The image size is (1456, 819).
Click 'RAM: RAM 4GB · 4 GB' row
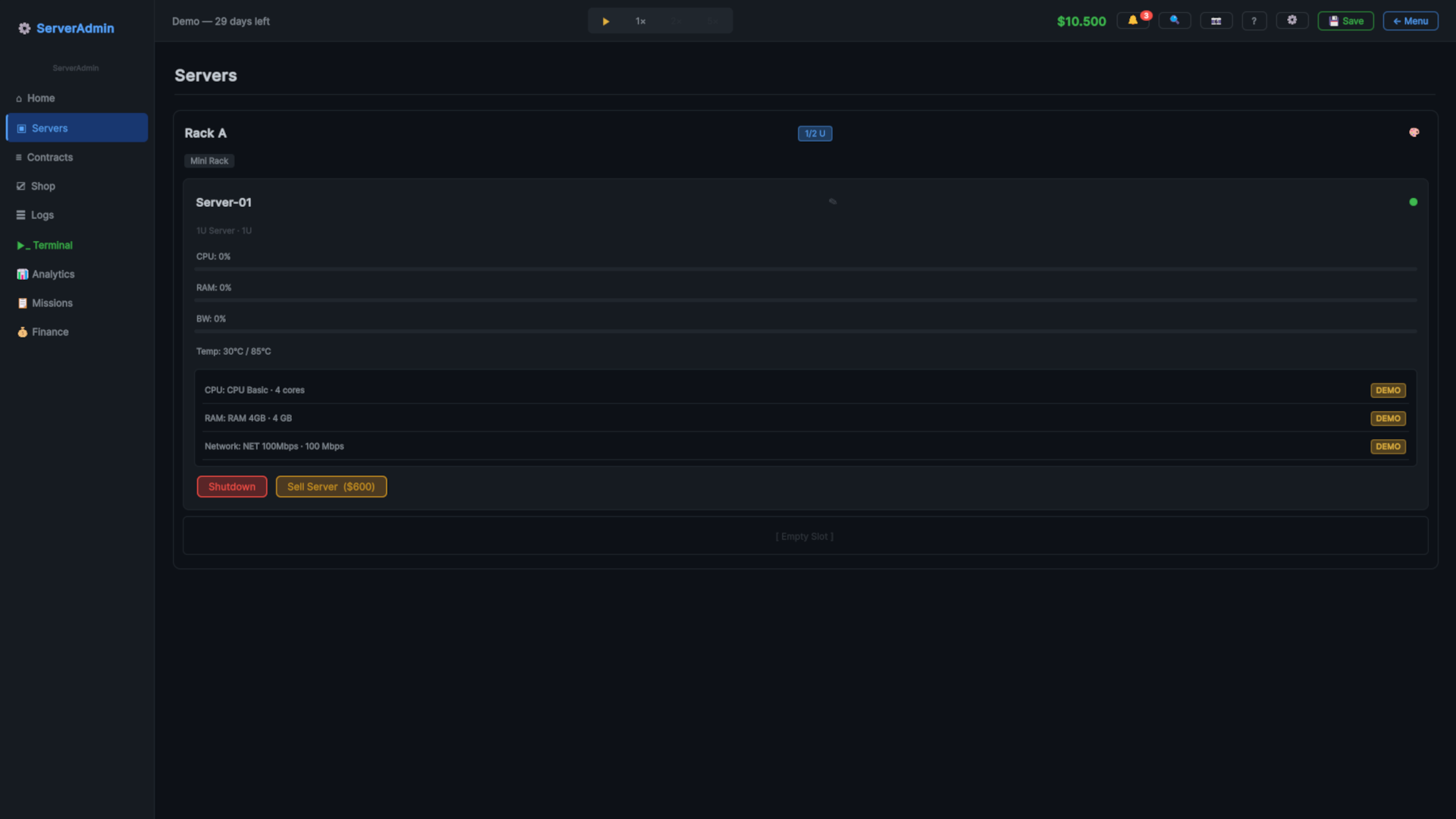point(805,419)
